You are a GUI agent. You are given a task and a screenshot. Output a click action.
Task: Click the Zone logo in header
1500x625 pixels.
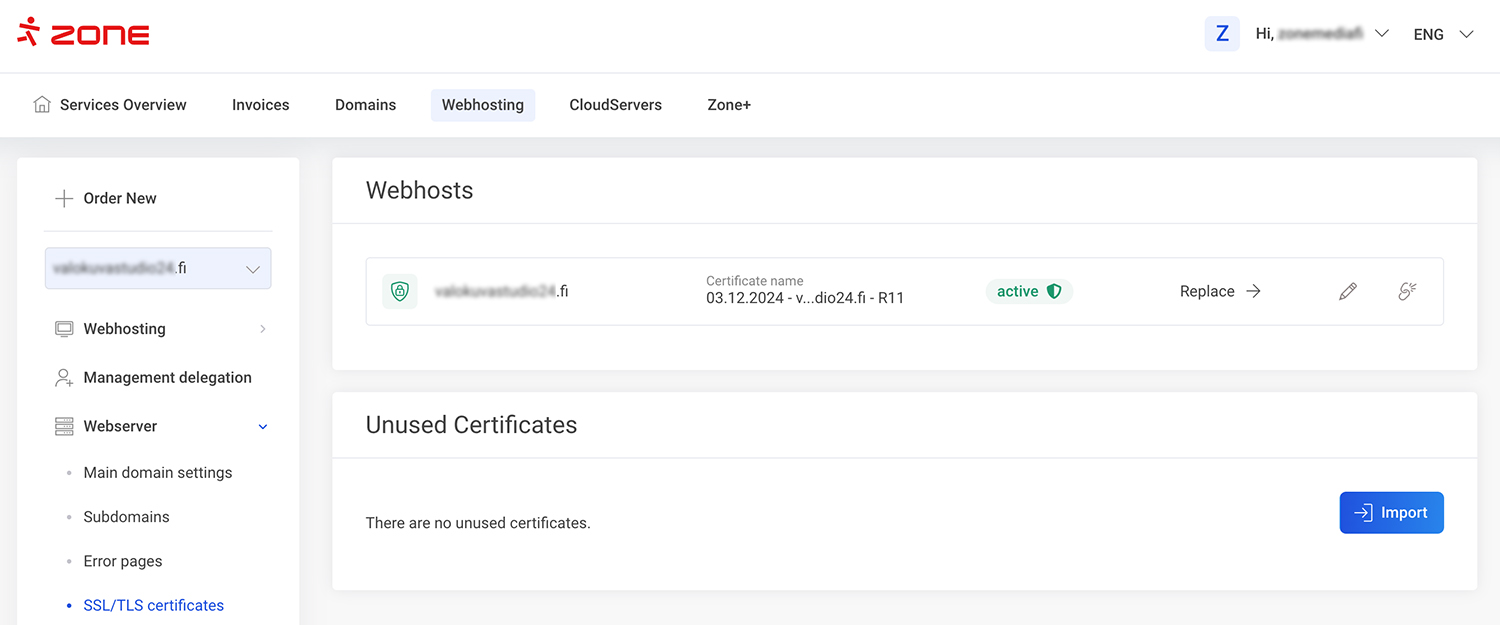(84, 33)
